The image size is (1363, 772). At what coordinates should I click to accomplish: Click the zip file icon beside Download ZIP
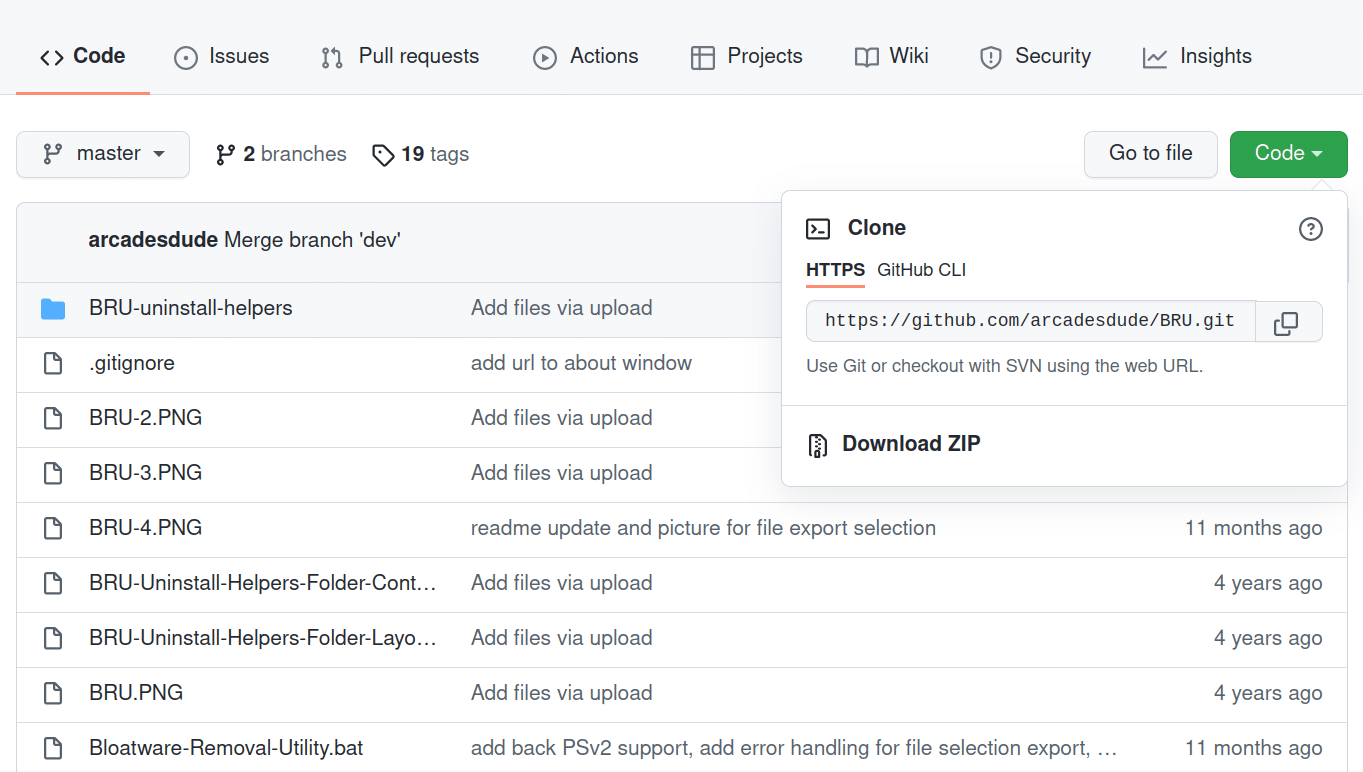(818, 445)
